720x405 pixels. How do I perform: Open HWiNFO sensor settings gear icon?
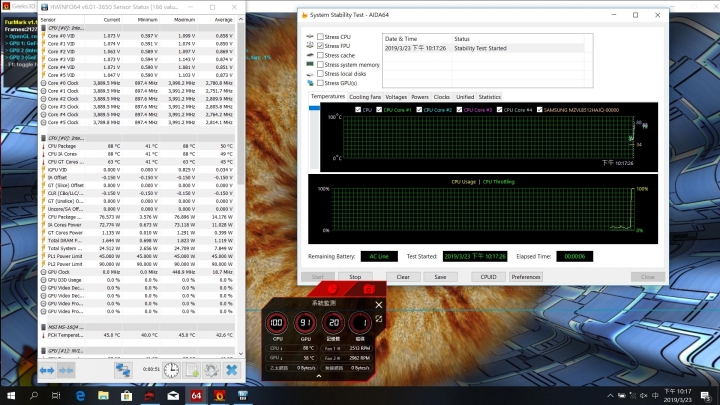[211, 370]
